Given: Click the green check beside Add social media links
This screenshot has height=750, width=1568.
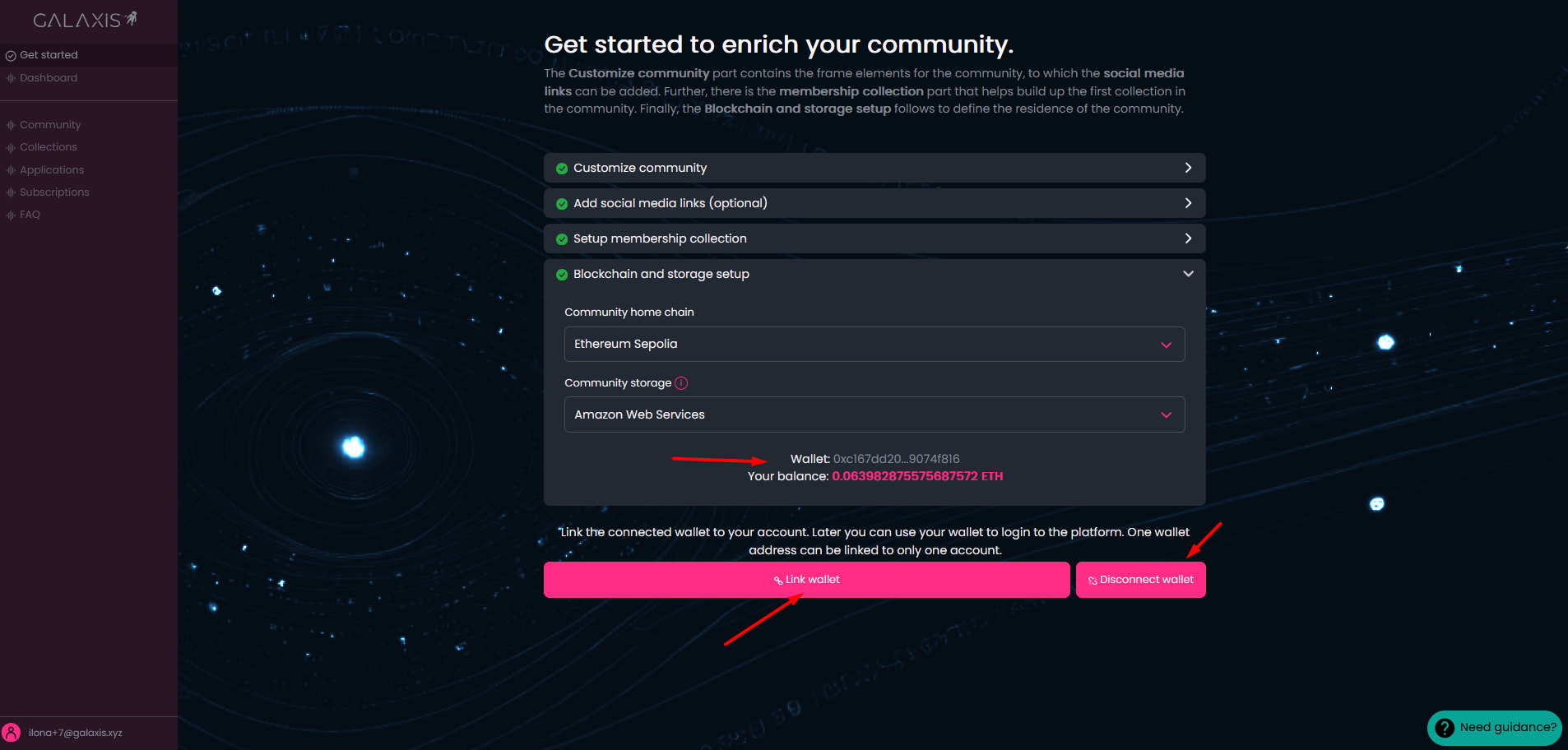Looking at the screenshot, I should click(562, 204).
